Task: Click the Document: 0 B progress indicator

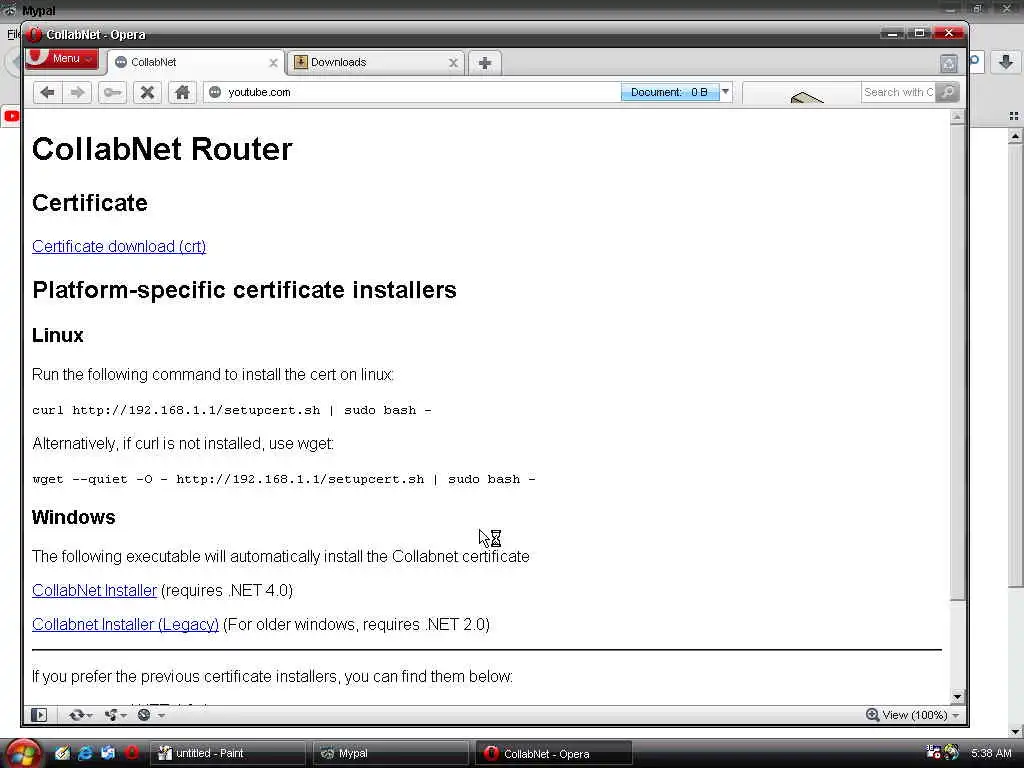Action: click(669, 92)
